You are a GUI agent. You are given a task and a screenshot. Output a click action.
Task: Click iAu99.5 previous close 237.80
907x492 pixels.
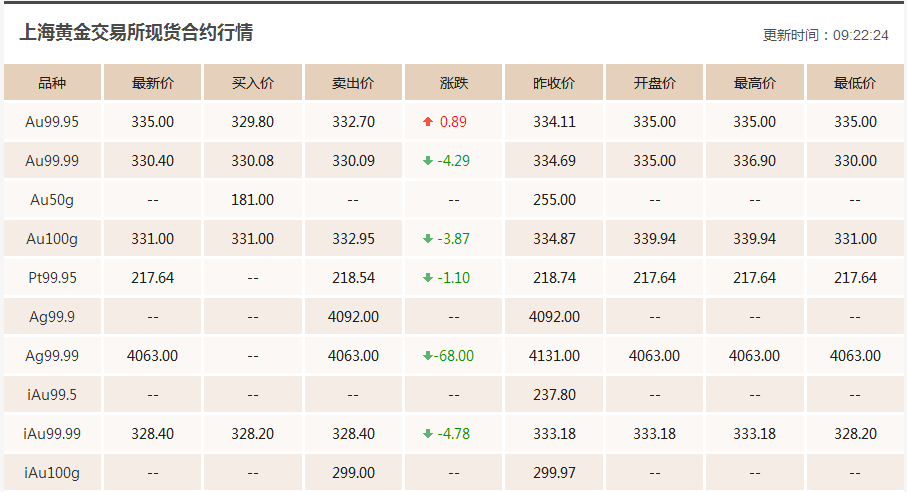point(554,395)
